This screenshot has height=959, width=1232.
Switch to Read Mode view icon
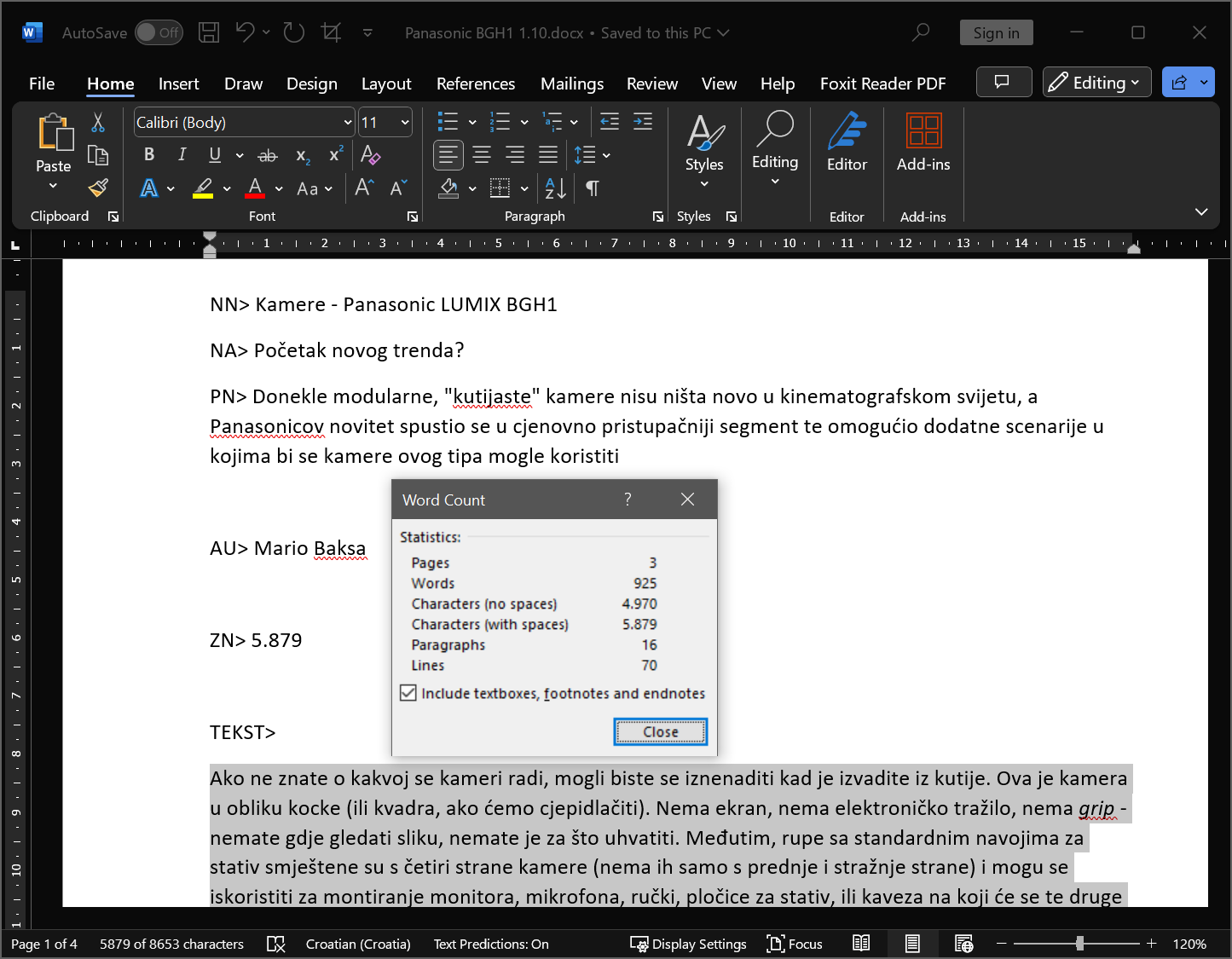click(861, 944)
